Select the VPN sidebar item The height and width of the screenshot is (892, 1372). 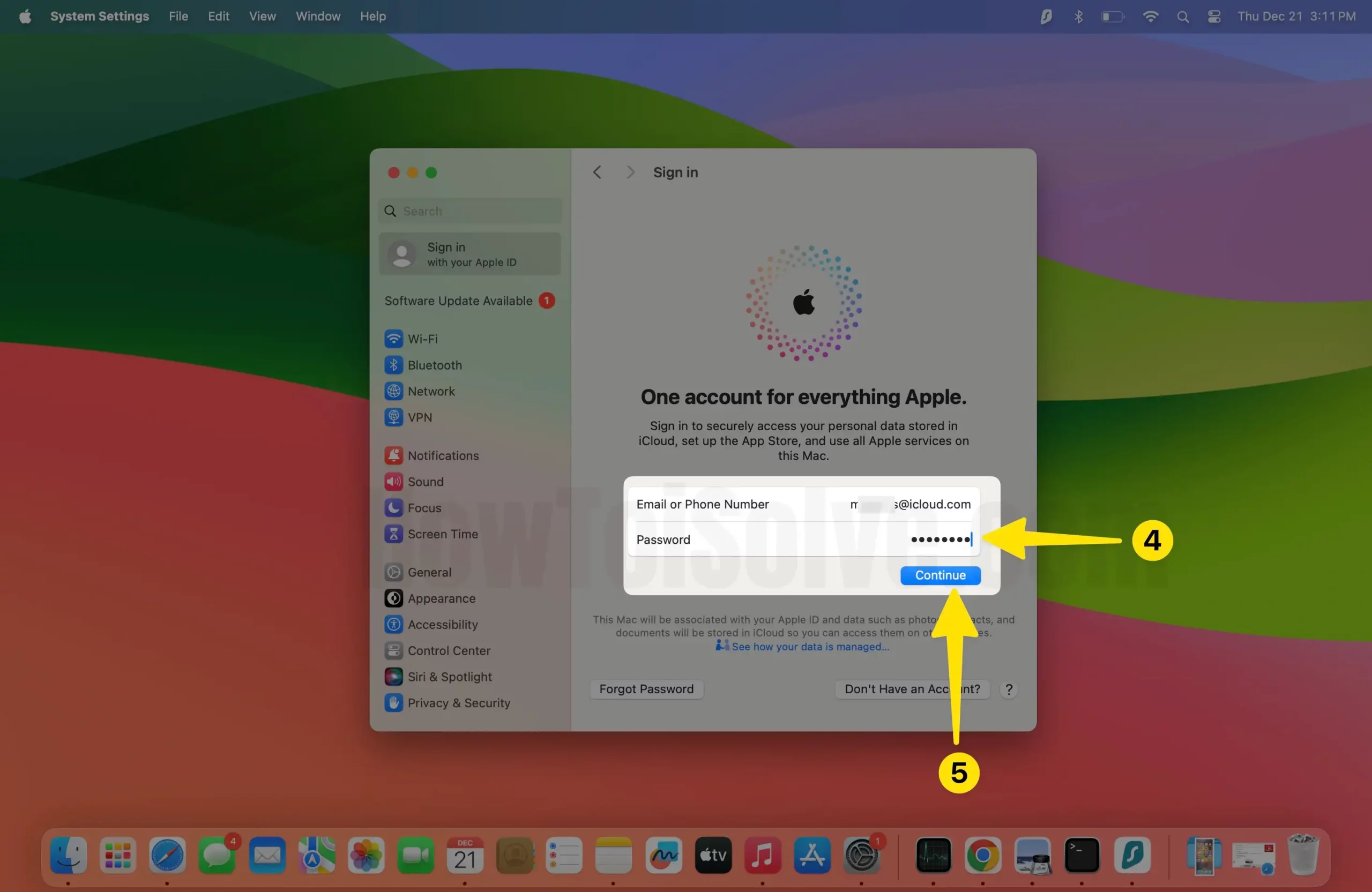pyautogui.click(x=419, y=417)
